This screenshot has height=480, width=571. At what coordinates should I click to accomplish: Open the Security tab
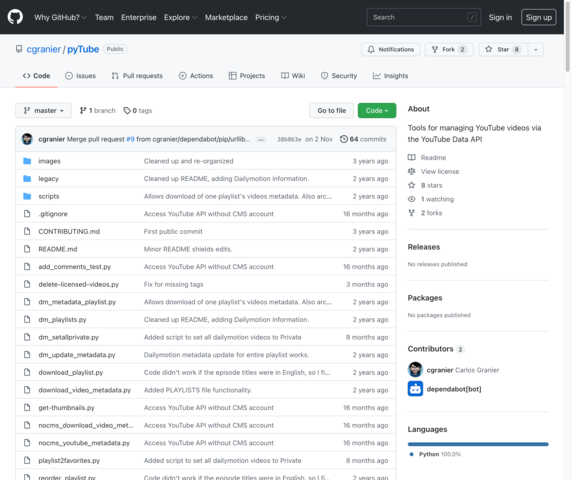(x=339, y=76)
